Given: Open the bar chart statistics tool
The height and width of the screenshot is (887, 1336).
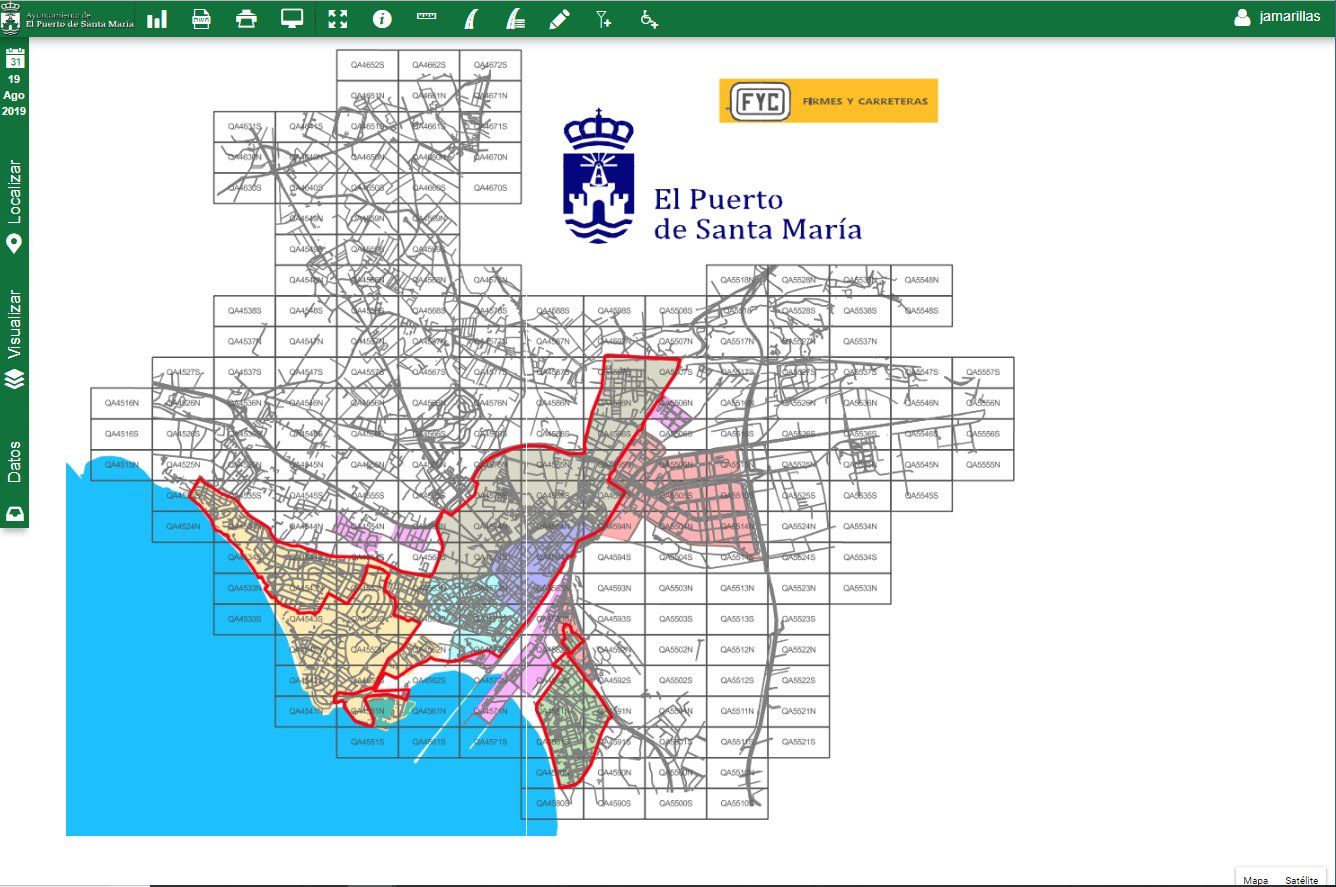Looking at the screenshot, I should [x=157, y=19].
